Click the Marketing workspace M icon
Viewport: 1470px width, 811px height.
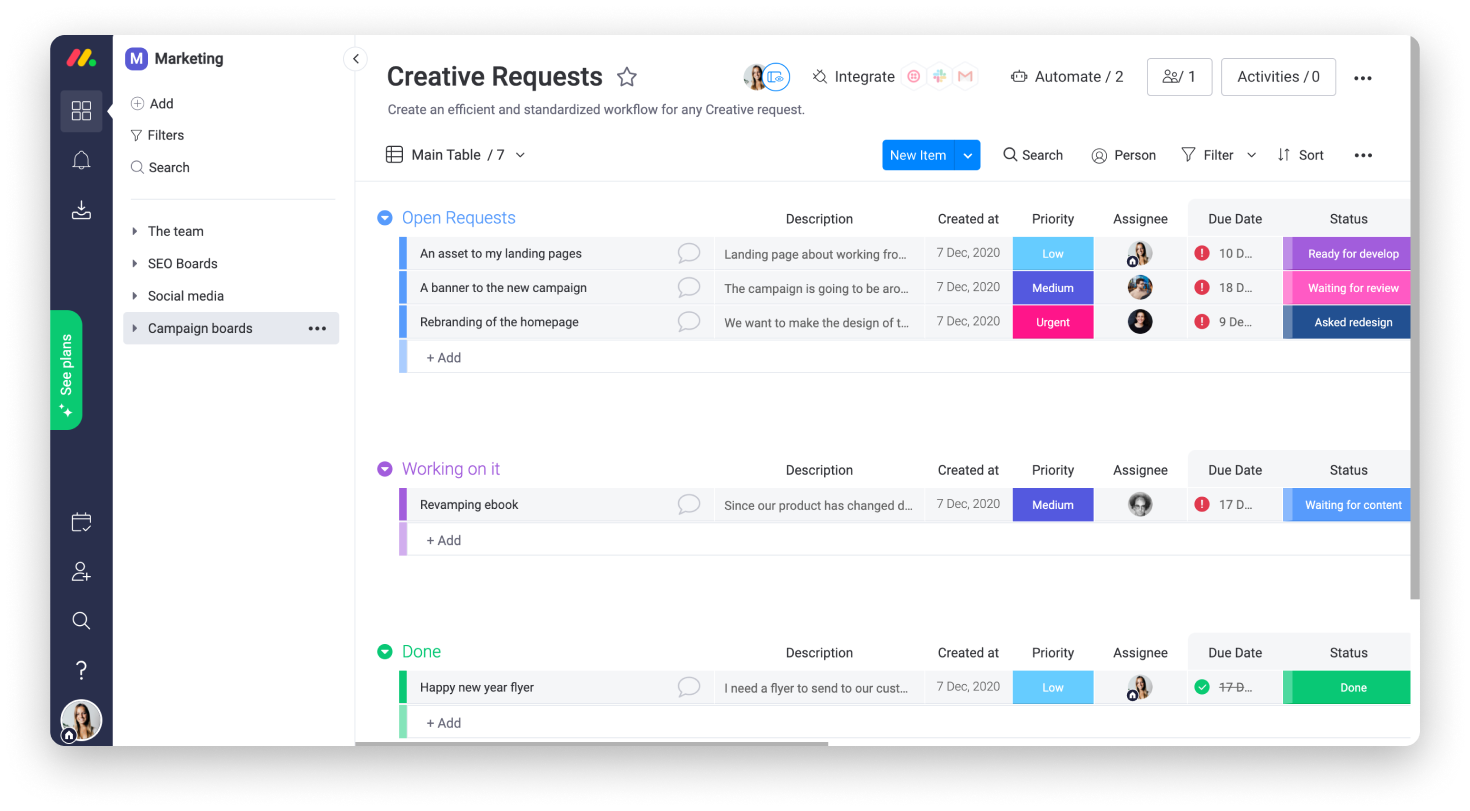point(136,59)
